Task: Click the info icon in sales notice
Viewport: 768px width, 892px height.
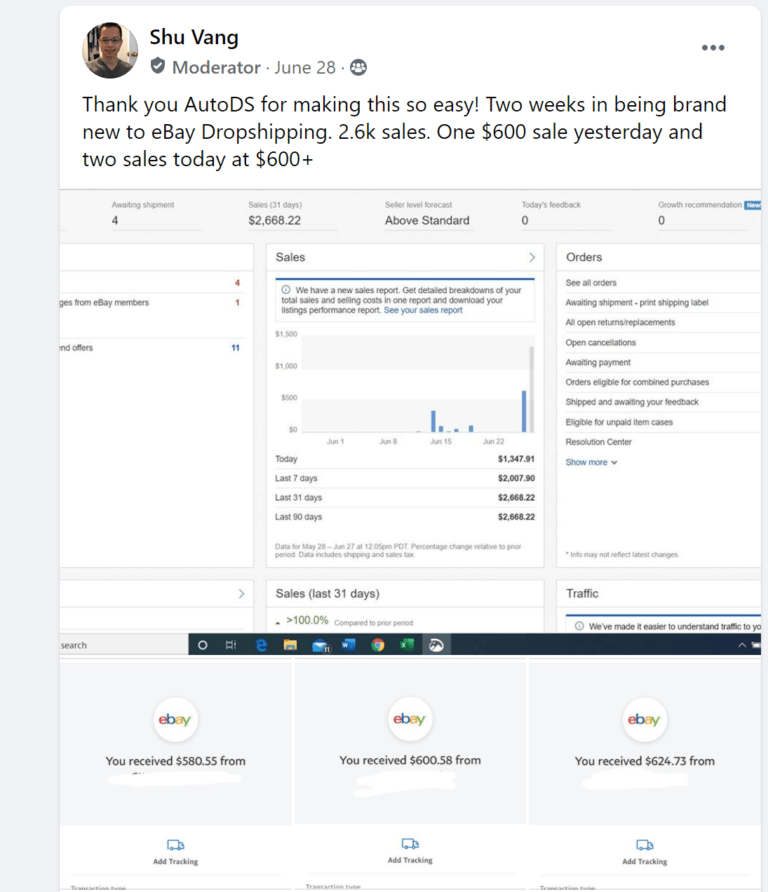Action: [x=286, y=290]
